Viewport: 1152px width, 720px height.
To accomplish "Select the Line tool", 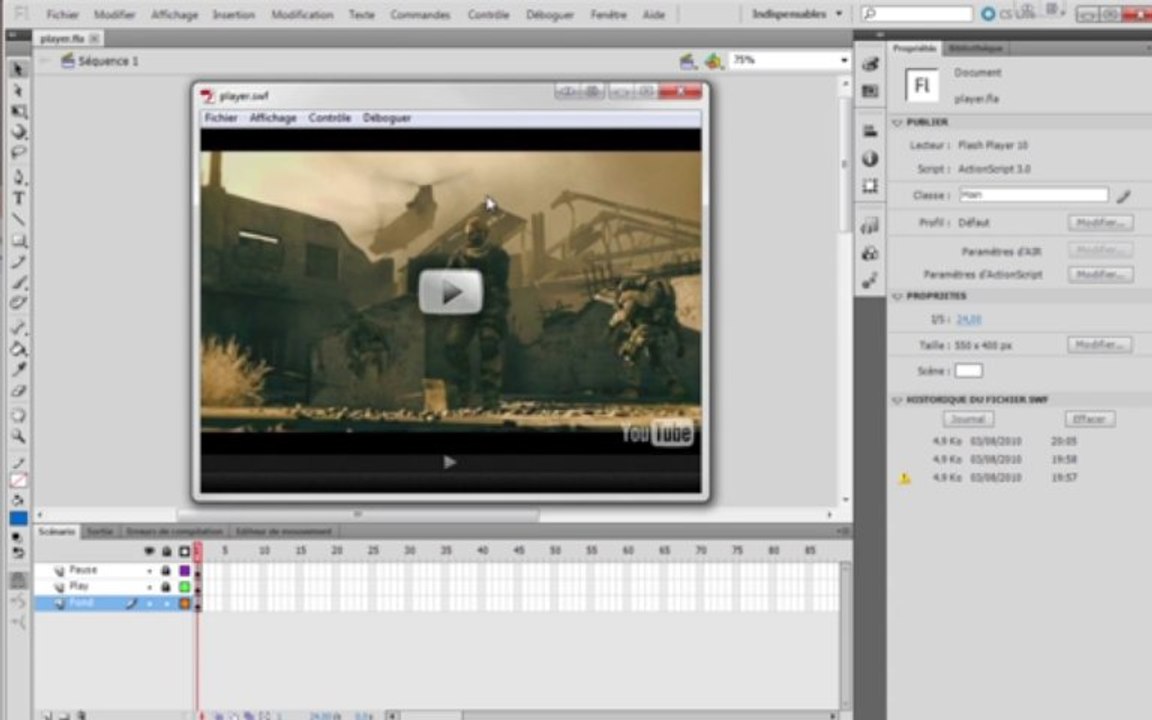I will pyautogui.click(x=18, y=219).
